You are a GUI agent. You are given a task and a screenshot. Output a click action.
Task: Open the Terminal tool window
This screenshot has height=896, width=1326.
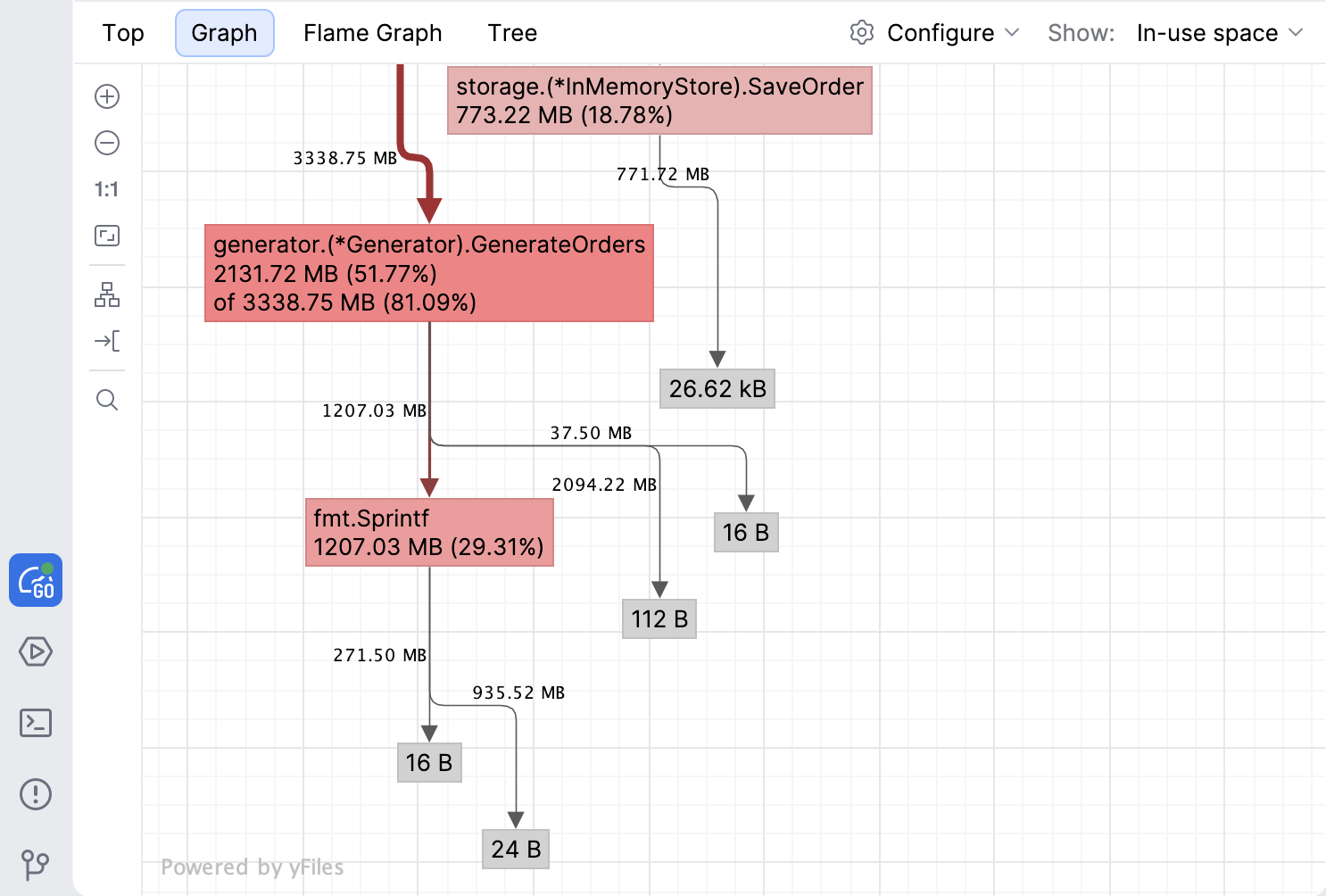(36, 723)
